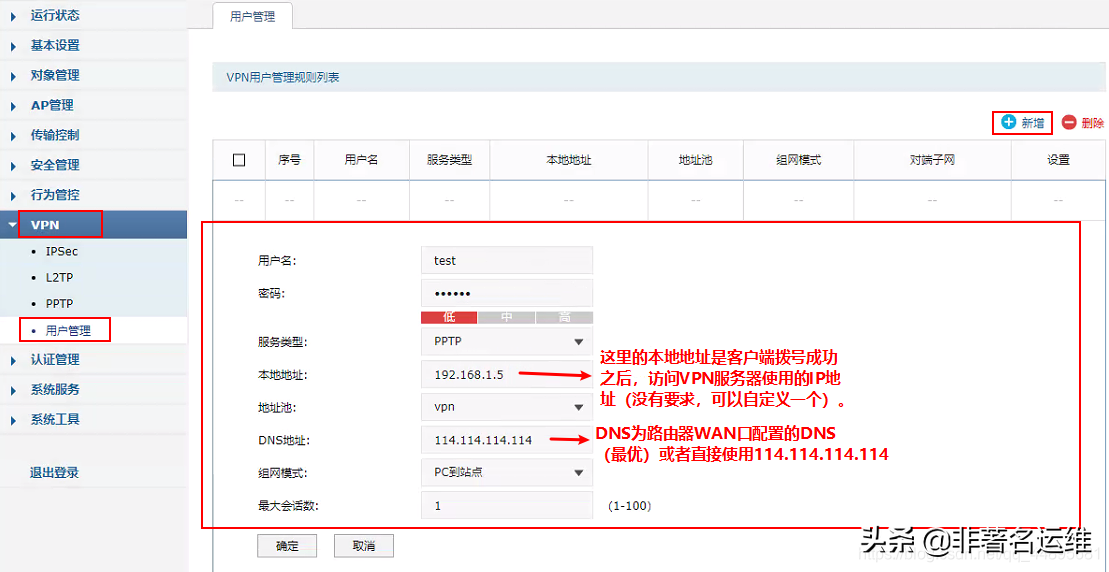Click the red 低 password strength segment
1109x572 pixels.
tap(449, 317)
